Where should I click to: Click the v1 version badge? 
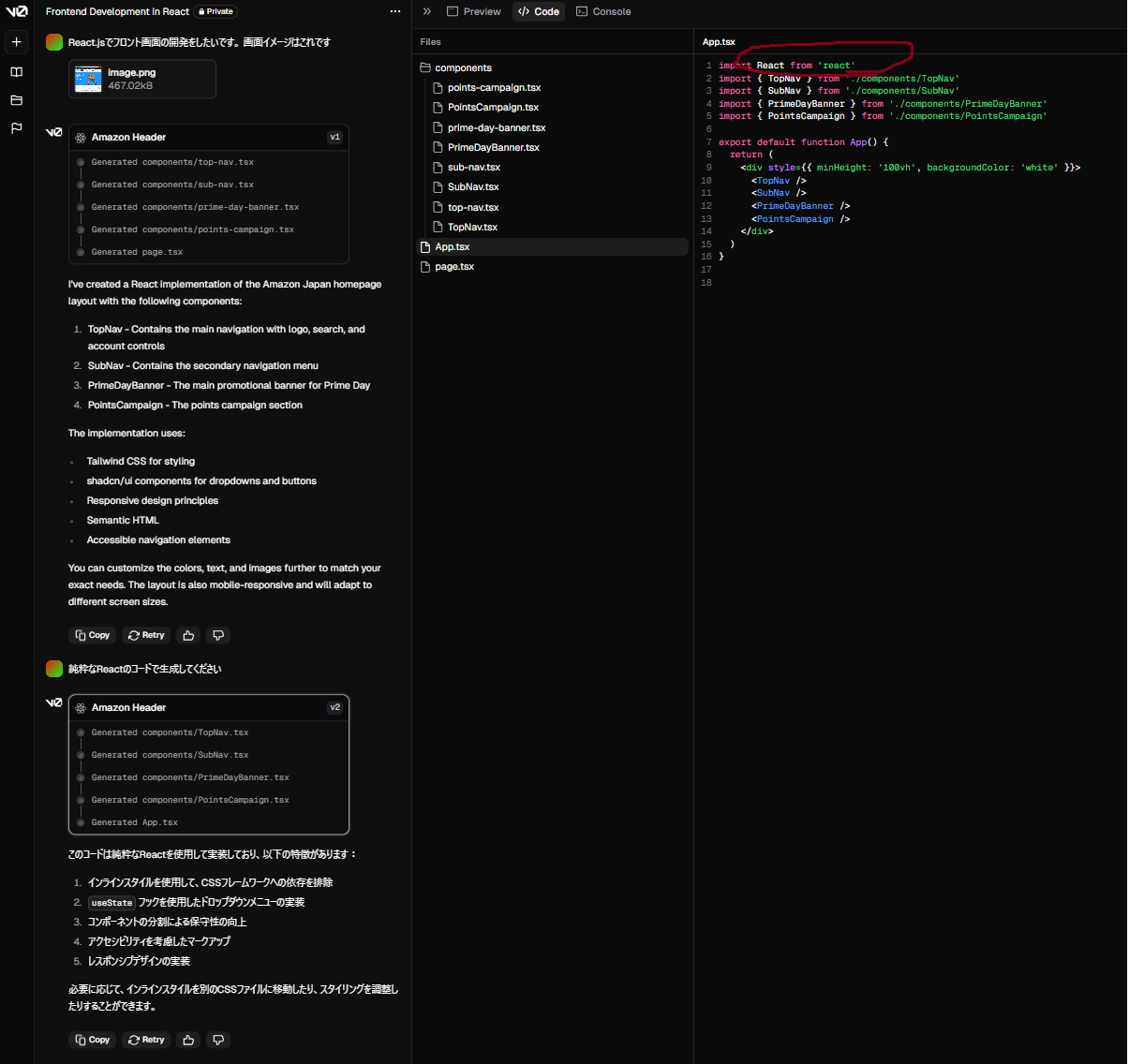pyautogui.click(x=335, y=137)
